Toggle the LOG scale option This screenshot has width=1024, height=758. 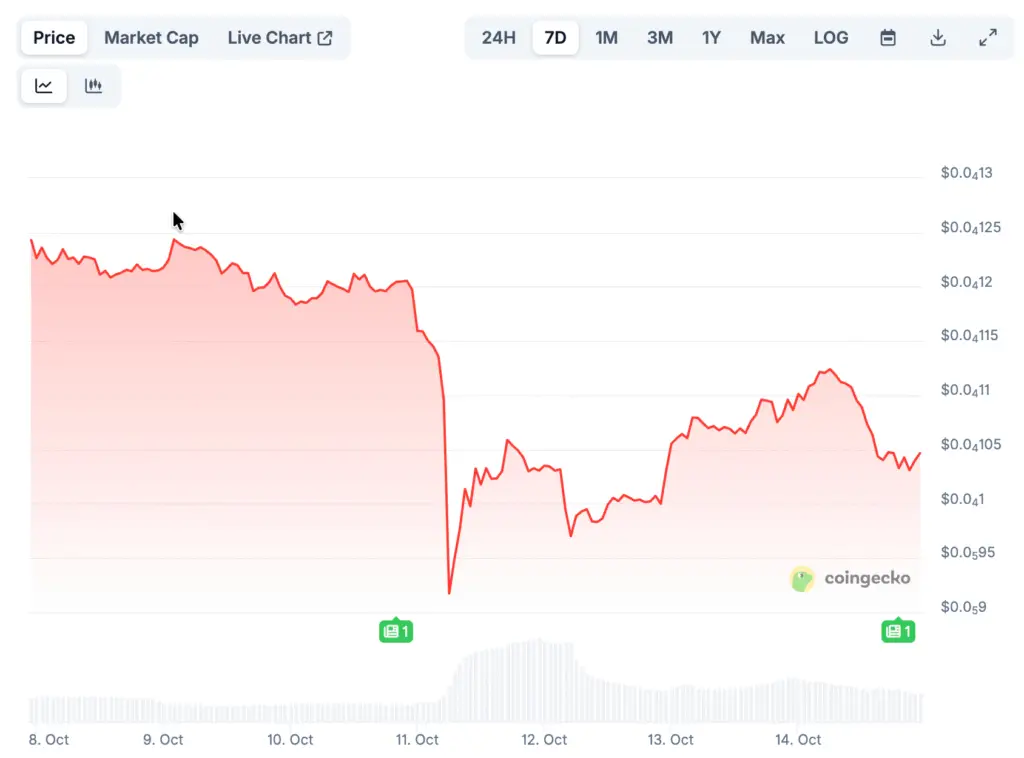pos(831,38)
